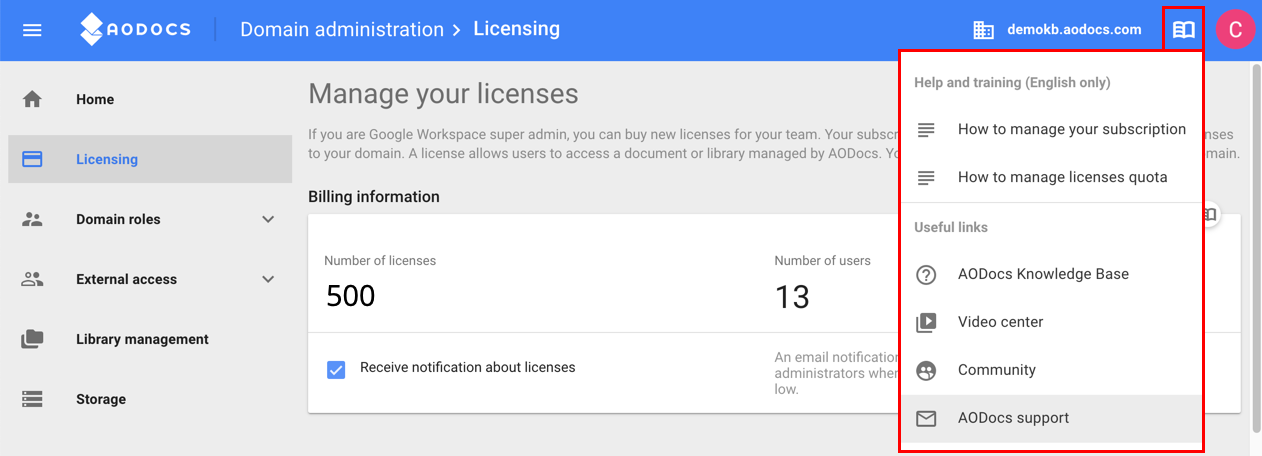
Task: Click the licenses quota article icon
Action: [x=926, y=177]
